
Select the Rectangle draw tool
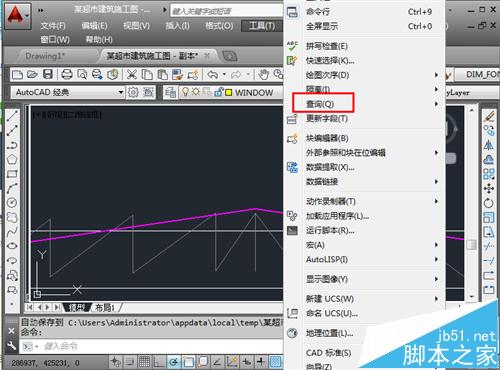point(12,174)
